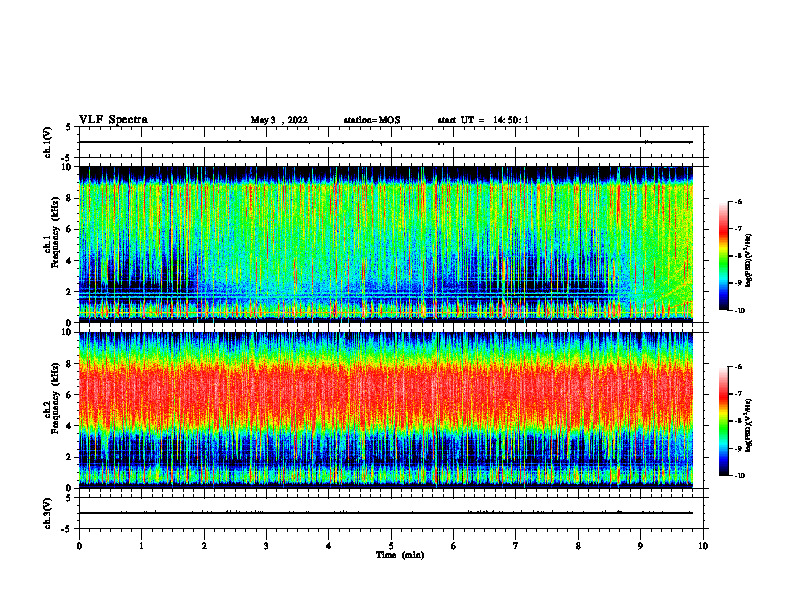The width and height of the screenshot is (792, 612).
Task: Click the ch.1 color scale bar
Action: (x=724, y=256)
